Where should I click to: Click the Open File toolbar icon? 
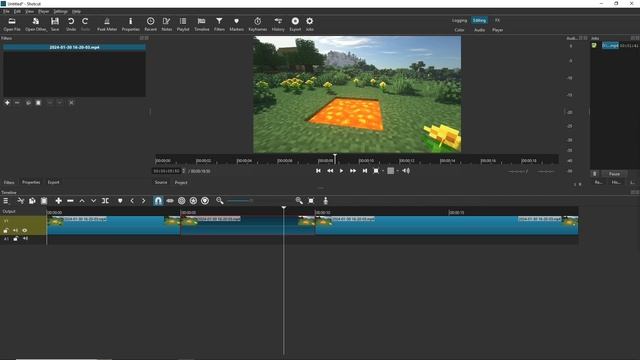(x=12, y=24)
